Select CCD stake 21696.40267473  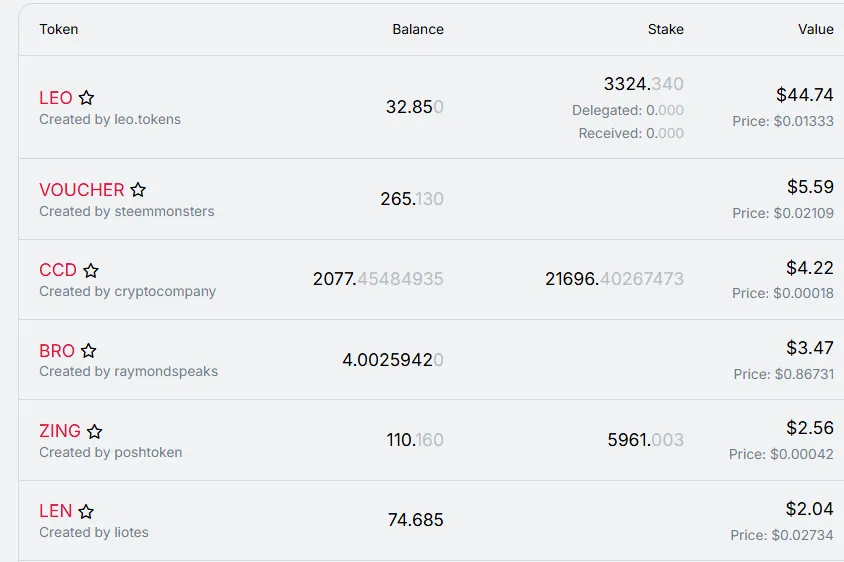click(x=614, y=279)
